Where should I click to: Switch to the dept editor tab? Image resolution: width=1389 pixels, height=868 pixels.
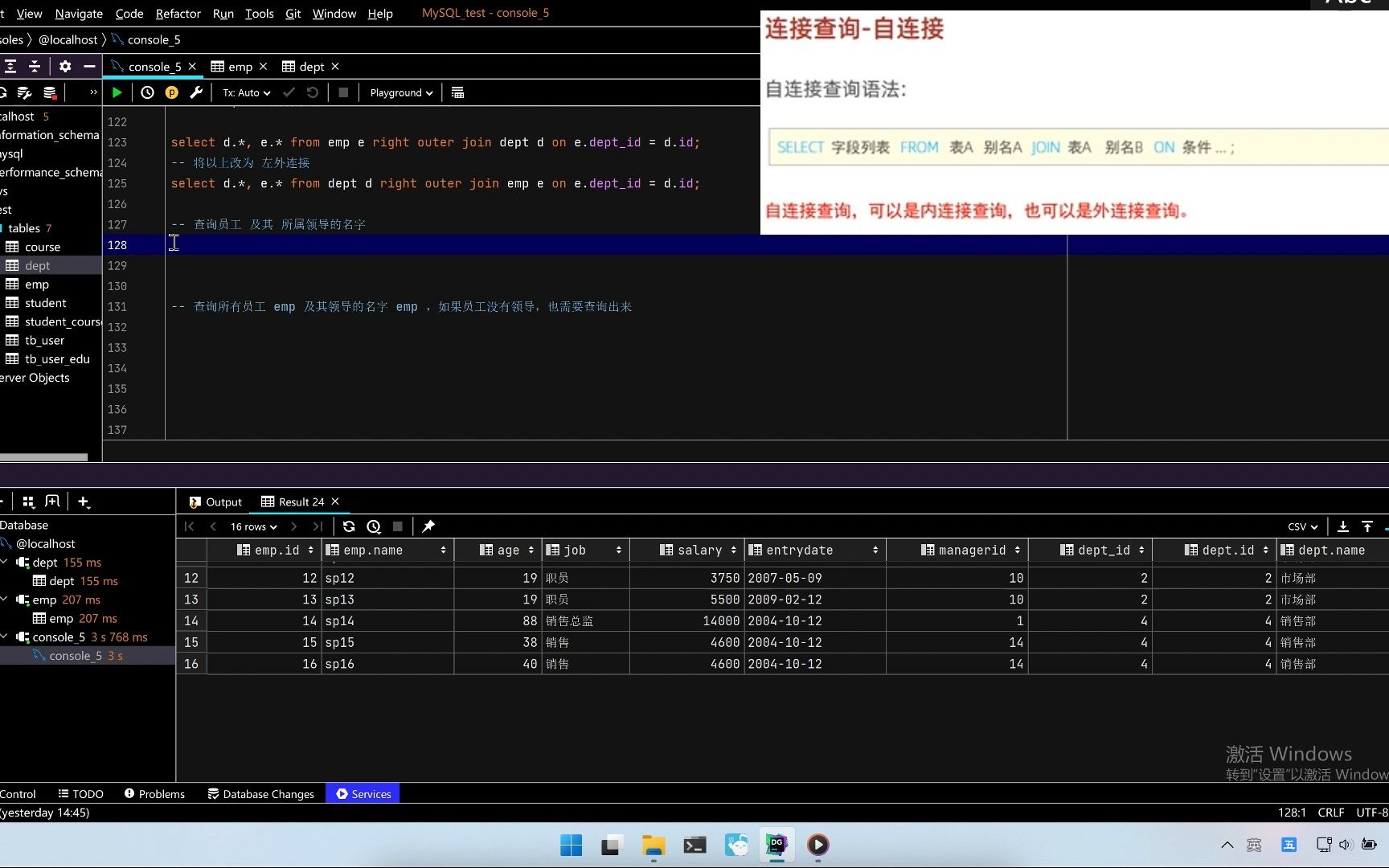(x=312, y=66)
